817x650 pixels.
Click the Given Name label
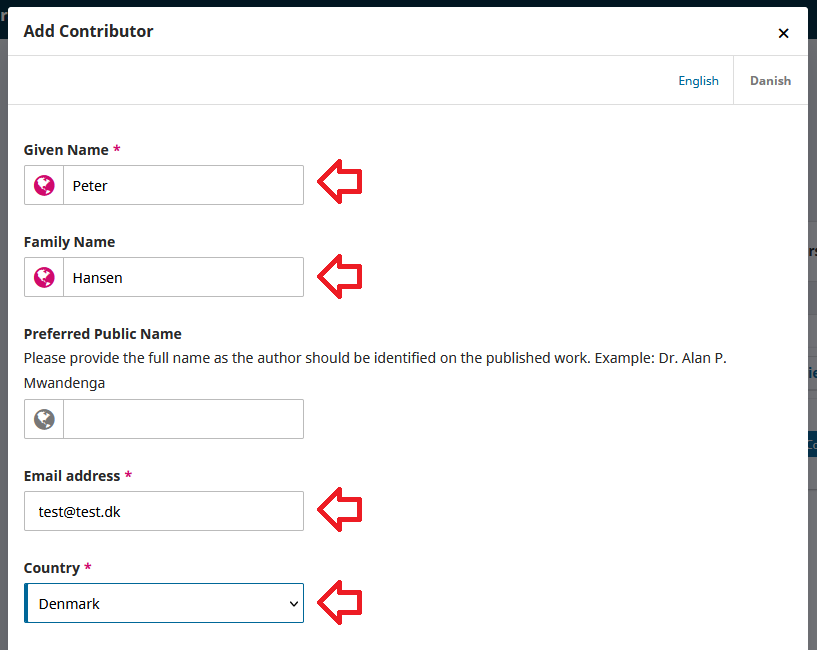point(66,150)
